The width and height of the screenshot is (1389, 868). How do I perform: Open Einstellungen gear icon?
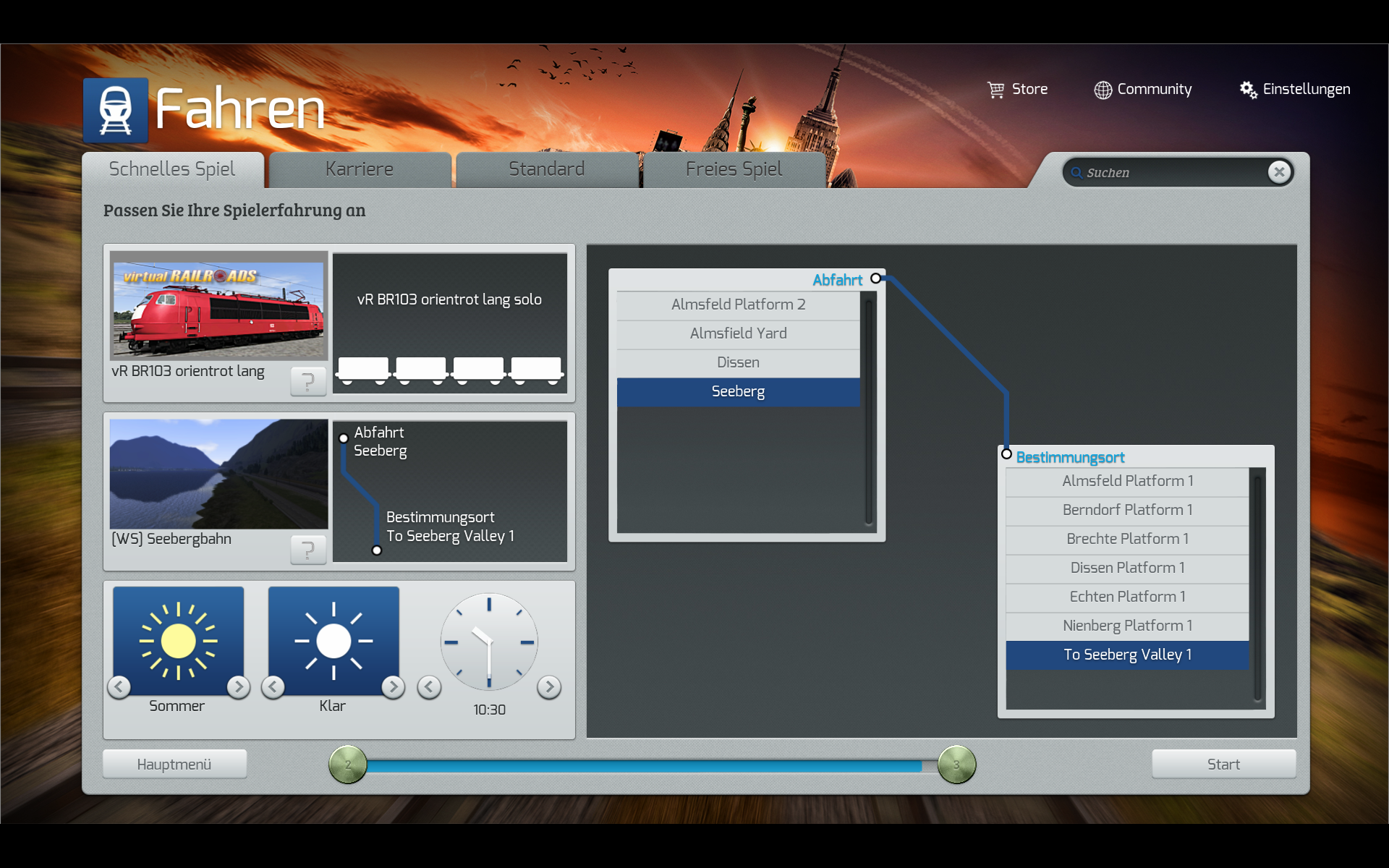click(1248, 90)
